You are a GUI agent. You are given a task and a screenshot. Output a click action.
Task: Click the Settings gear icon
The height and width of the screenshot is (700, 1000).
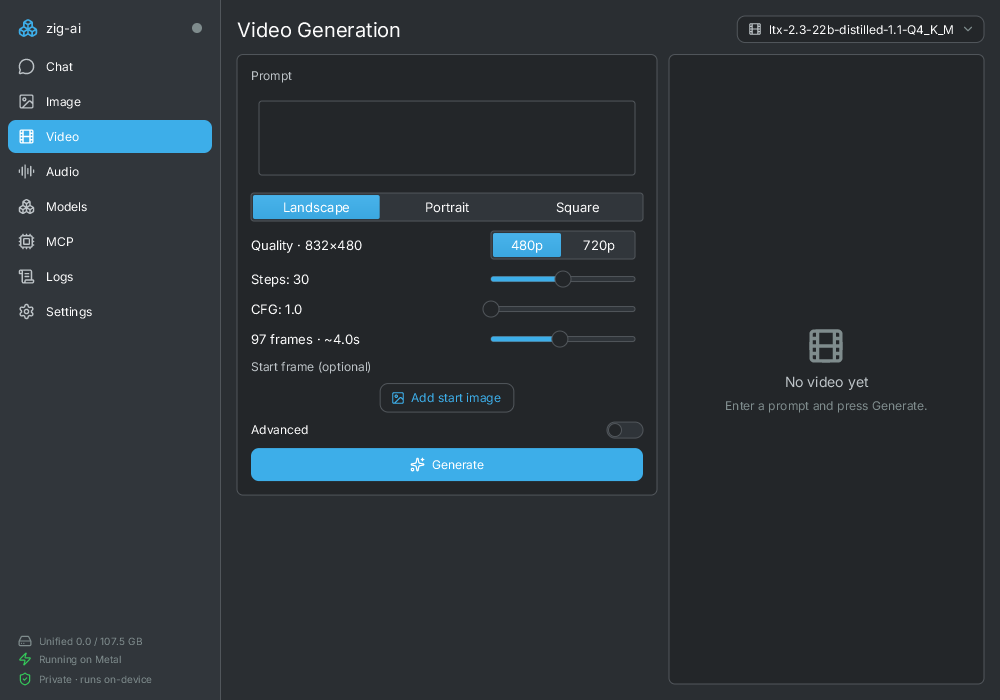(x=26, y=312)
